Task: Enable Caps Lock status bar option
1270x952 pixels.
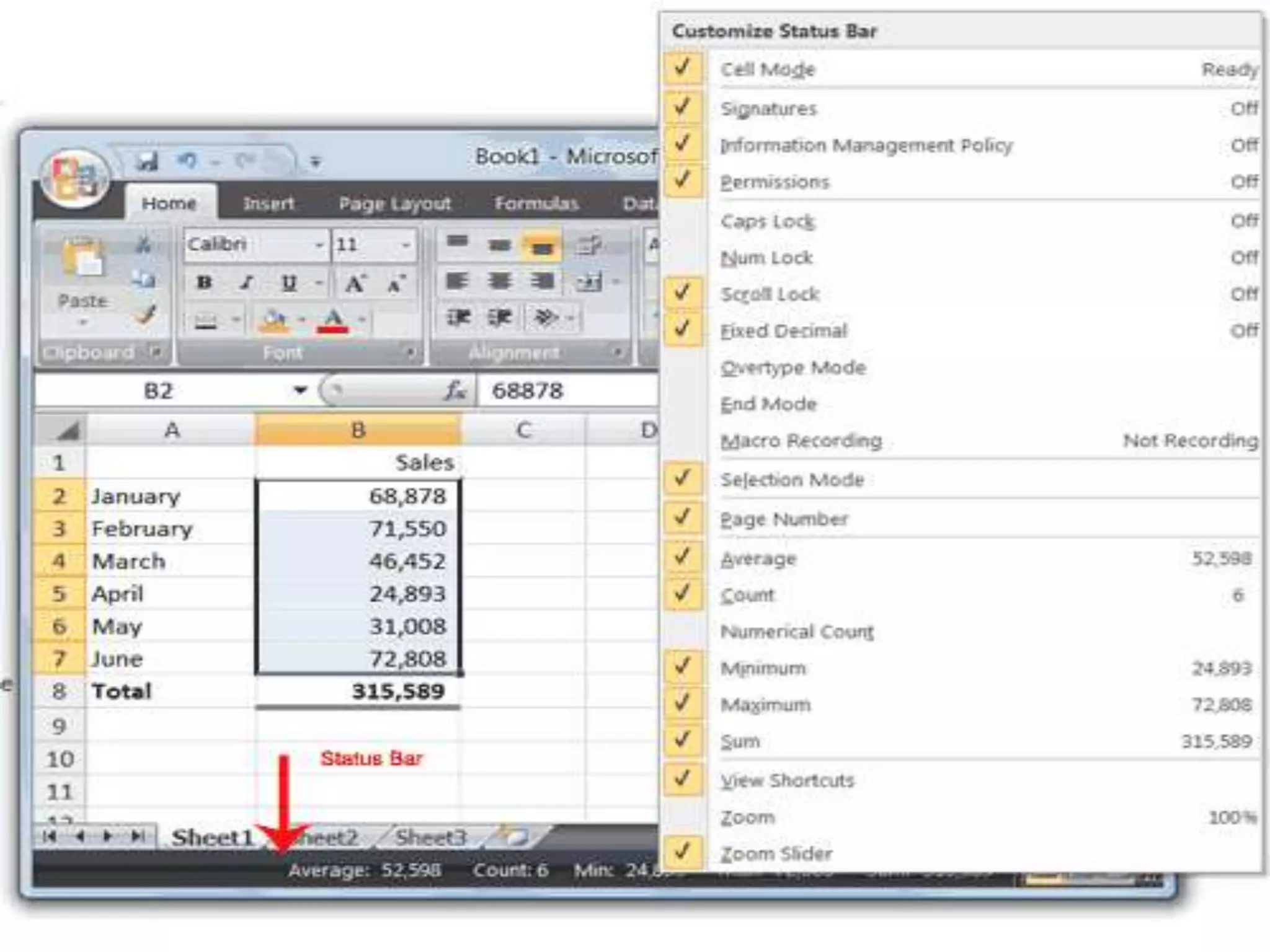Action: coord(768,221)
